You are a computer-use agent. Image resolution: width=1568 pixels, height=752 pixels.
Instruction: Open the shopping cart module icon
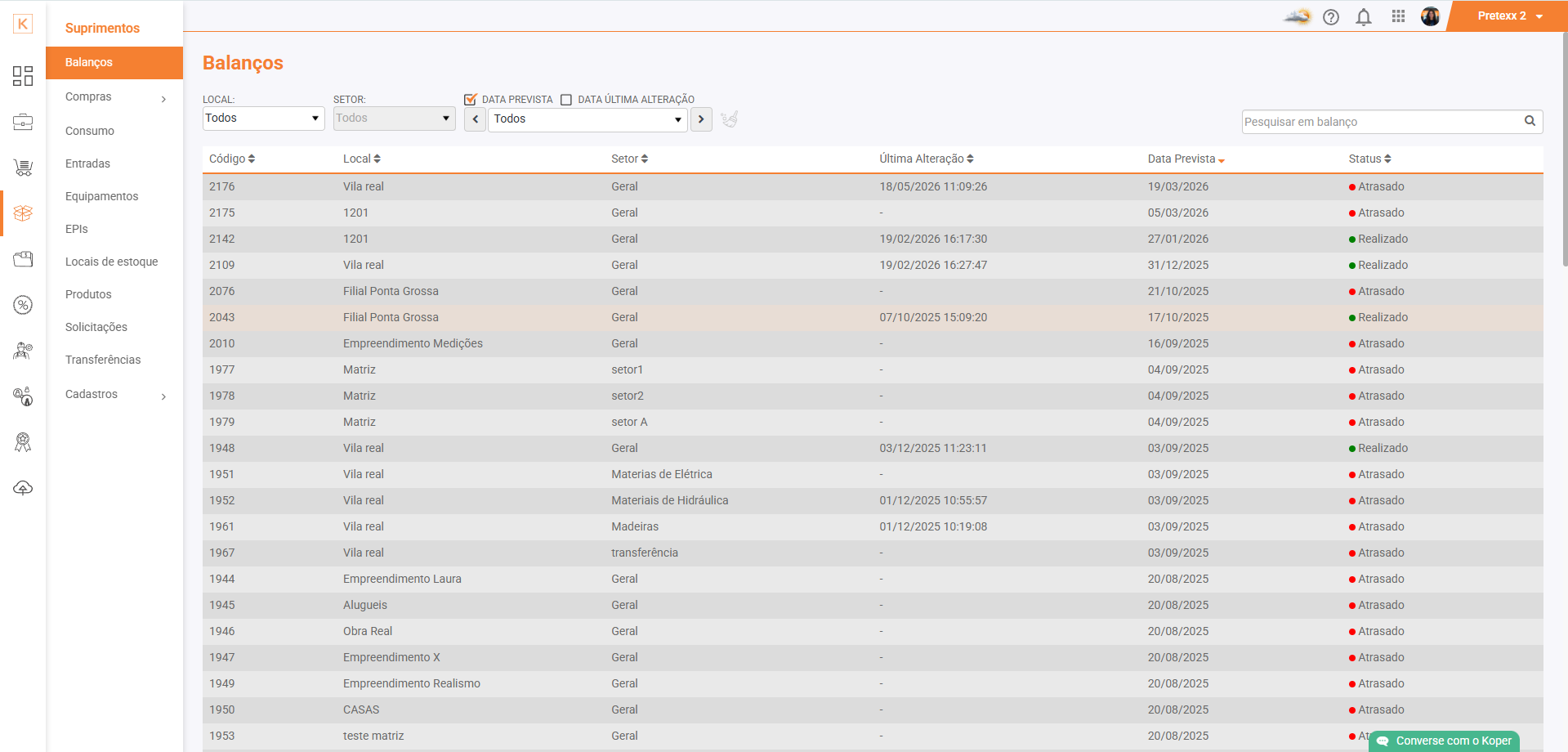click(x=23, y=168)
